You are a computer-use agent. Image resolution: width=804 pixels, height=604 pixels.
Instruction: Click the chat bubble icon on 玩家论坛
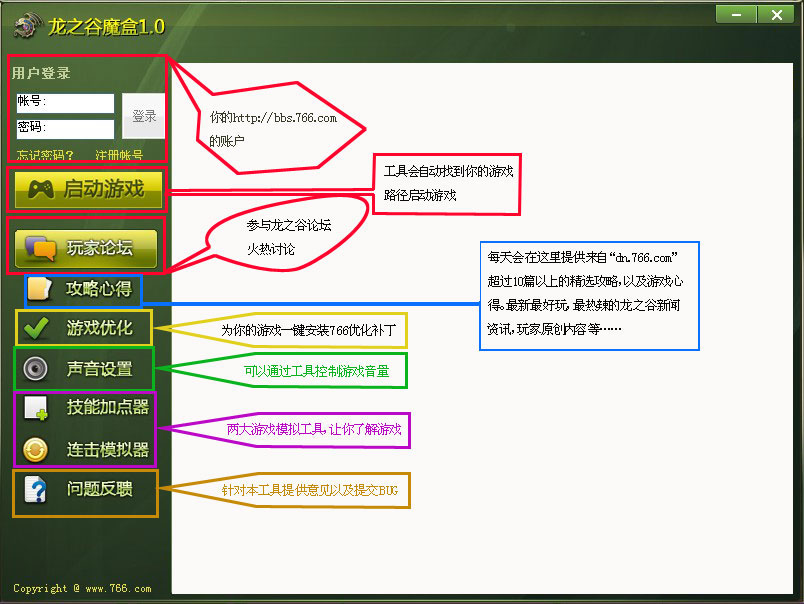(x=40, y=247)
